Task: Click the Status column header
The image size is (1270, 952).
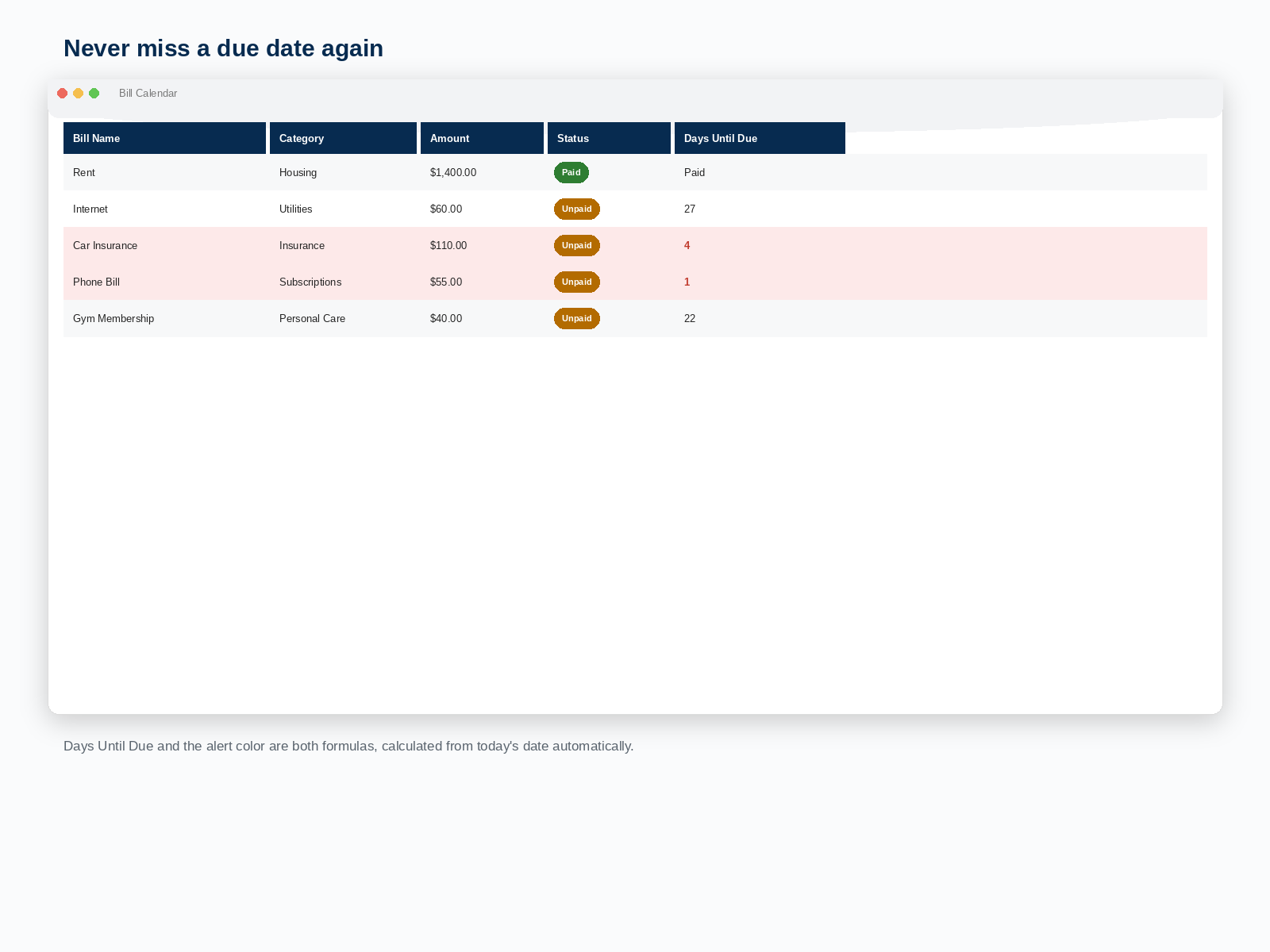Action: coord(609,138)
